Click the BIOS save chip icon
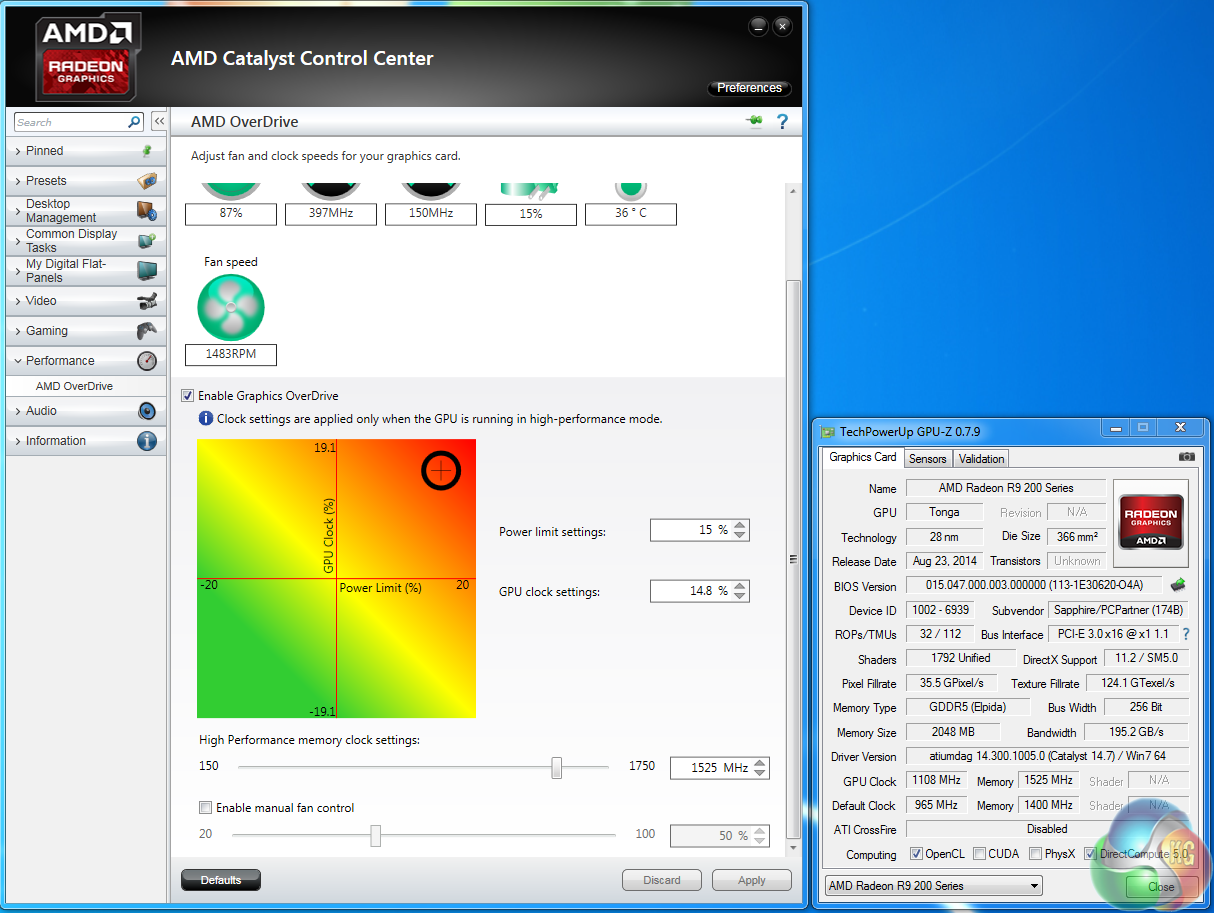The height and width of the screenshot is (913, 1214). (x=1178, y=585)
